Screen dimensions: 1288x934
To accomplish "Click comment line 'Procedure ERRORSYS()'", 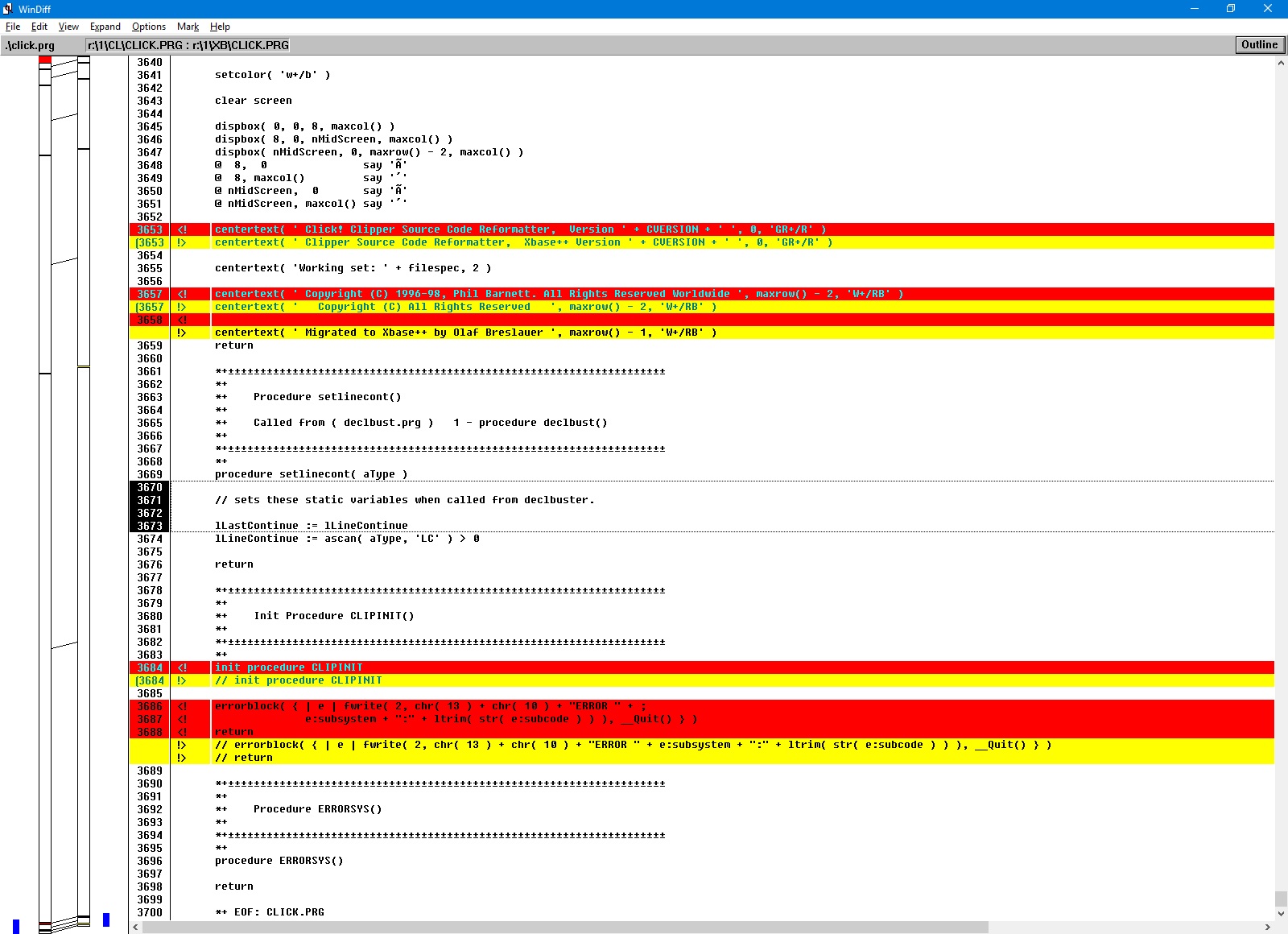I will click(298, 809).
